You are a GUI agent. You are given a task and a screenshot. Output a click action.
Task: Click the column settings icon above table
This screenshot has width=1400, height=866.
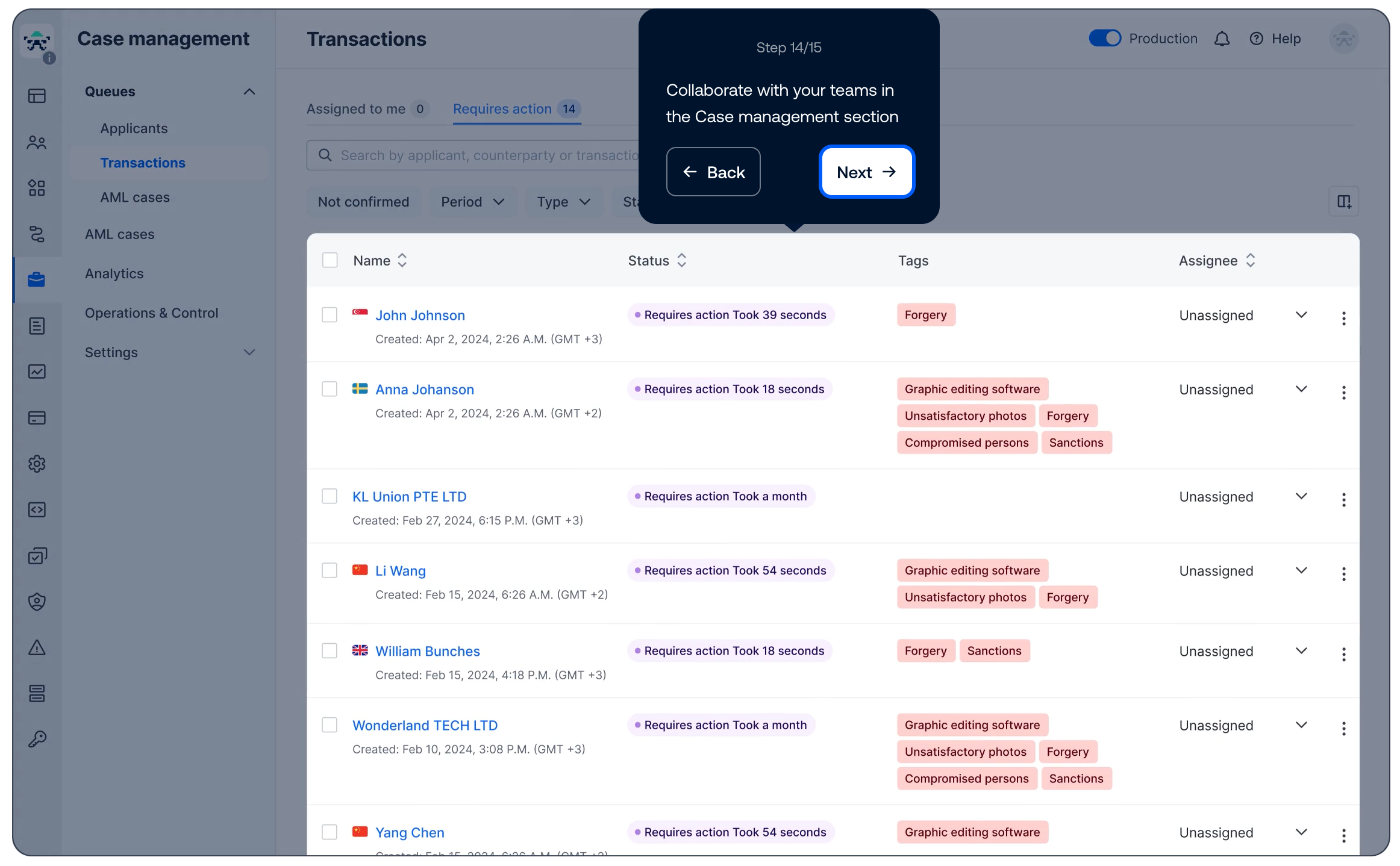pyautogui.click(x=1344, y=202)
